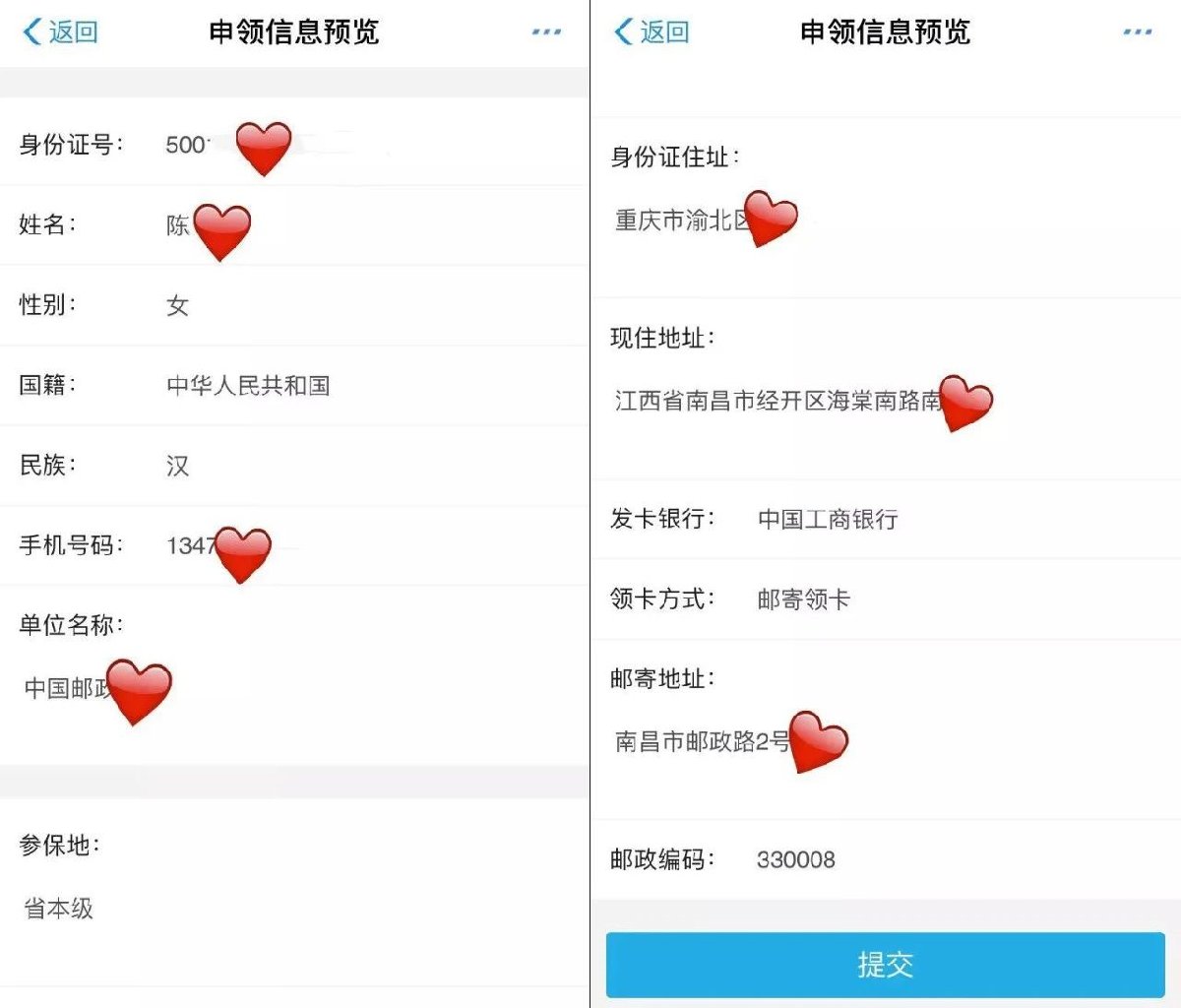Tap the right screen's back chevron icon

pos(623,31)
